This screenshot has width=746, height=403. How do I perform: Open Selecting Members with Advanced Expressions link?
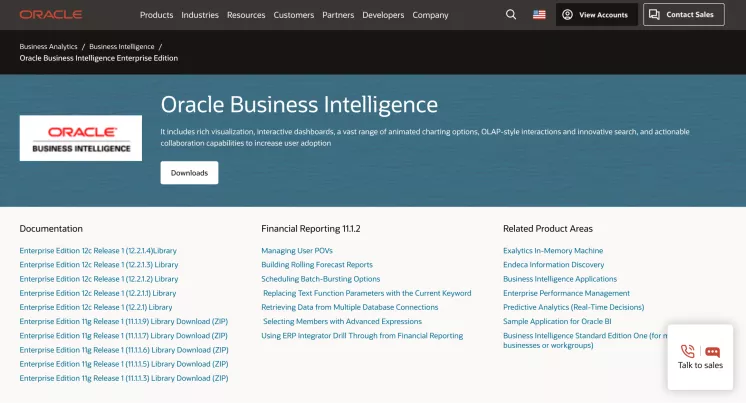pos(343,322)
